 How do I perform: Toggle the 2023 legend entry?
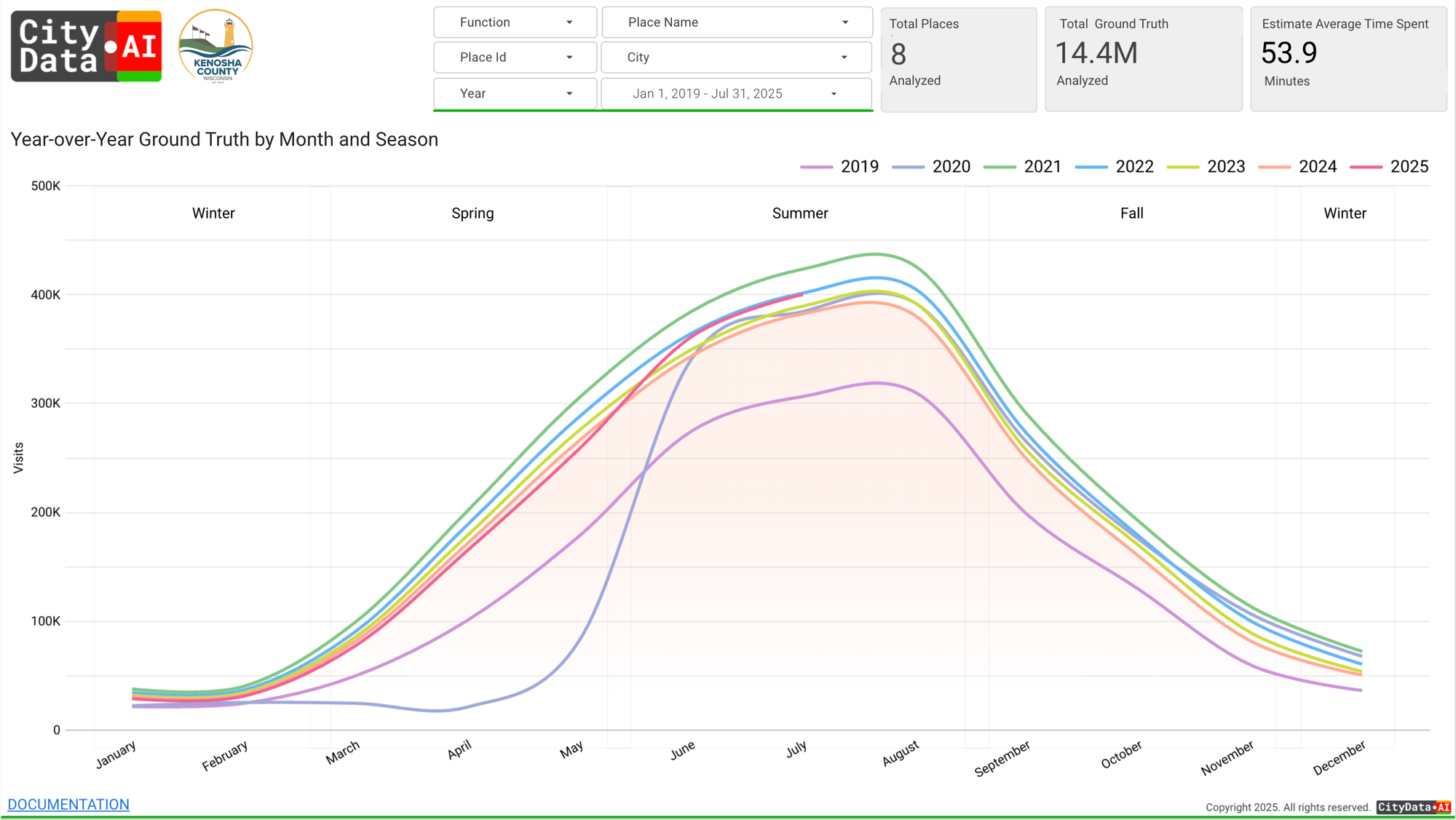[1225, 167]
